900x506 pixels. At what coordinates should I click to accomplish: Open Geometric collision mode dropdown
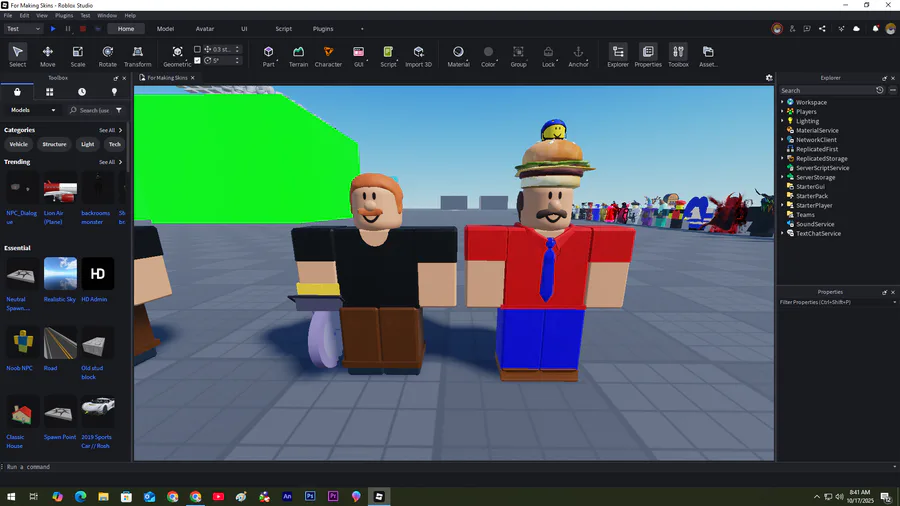(177, 56)
